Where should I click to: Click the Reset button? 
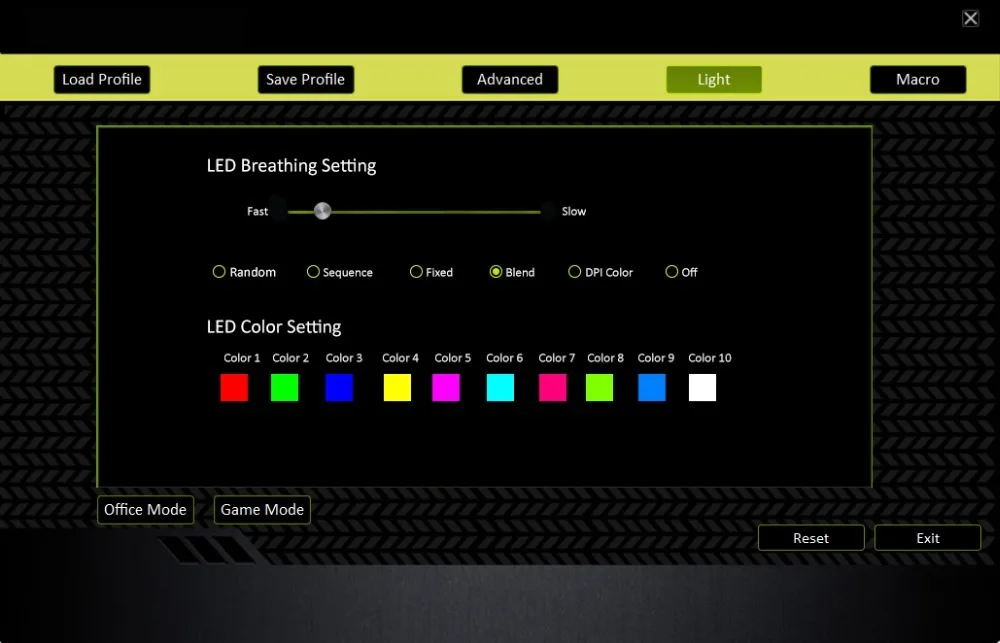pos(811,538)
